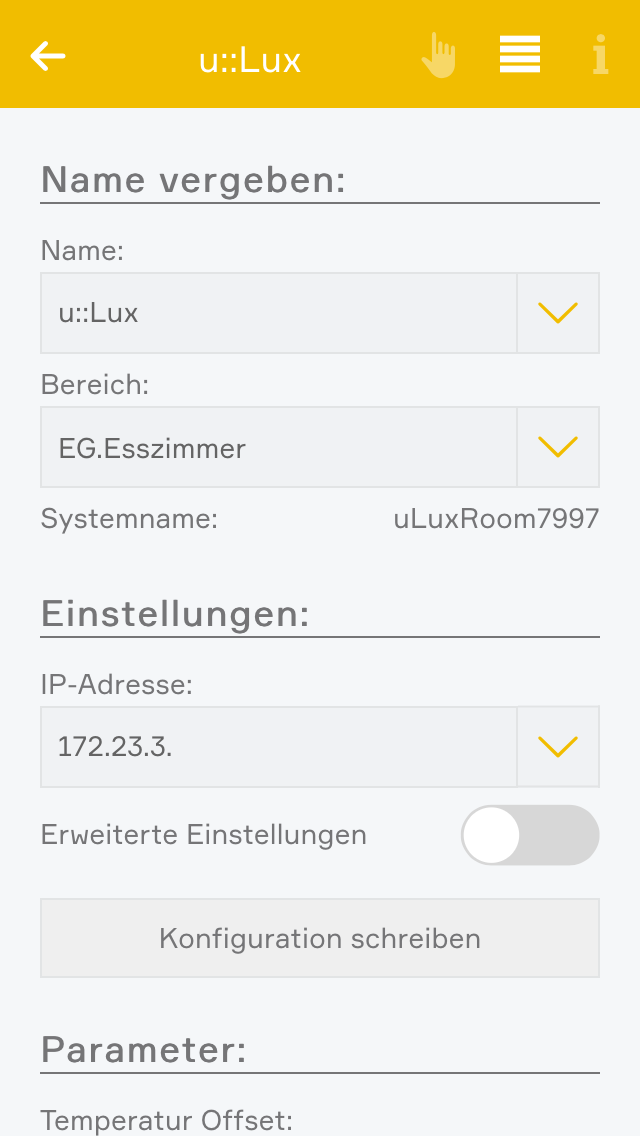This screenshot has height=1136, width=640.
Task: Tap the hand pointer icon in header
Action: 438,55
